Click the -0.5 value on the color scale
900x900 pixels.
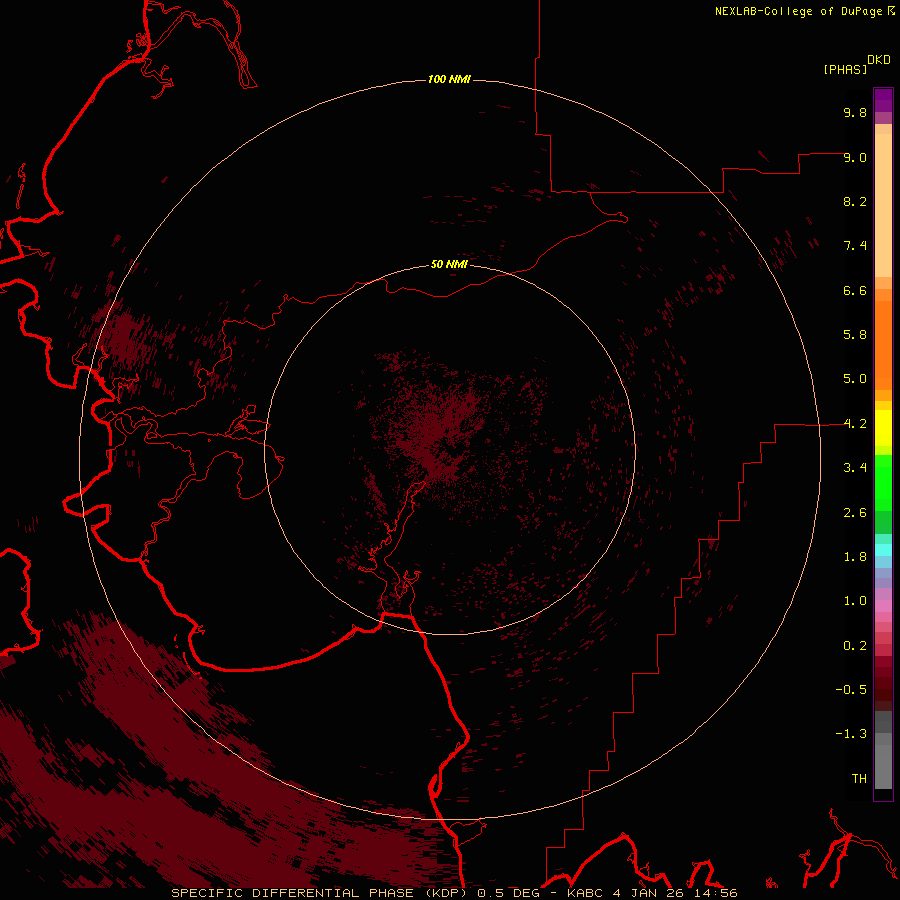(851, 690)
